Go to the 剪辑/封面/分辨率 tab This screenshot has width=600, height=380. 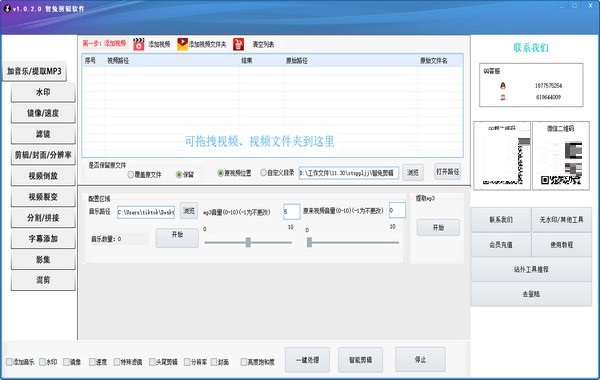[43, 155]
